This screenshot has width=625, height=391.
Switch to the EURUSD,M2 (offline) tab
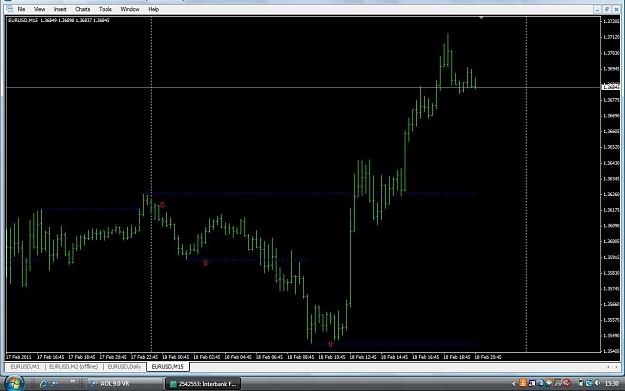(73, 367)
